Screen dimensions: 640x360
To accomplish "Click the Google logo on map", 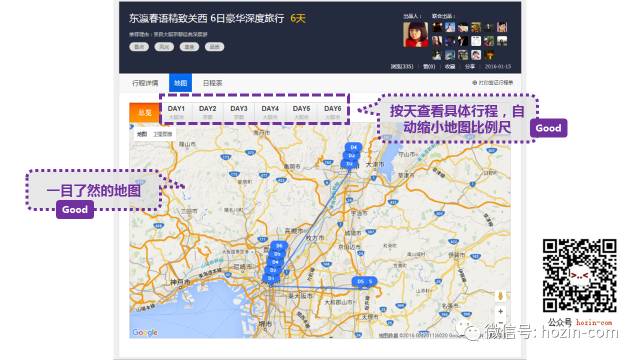I will 145,332.
